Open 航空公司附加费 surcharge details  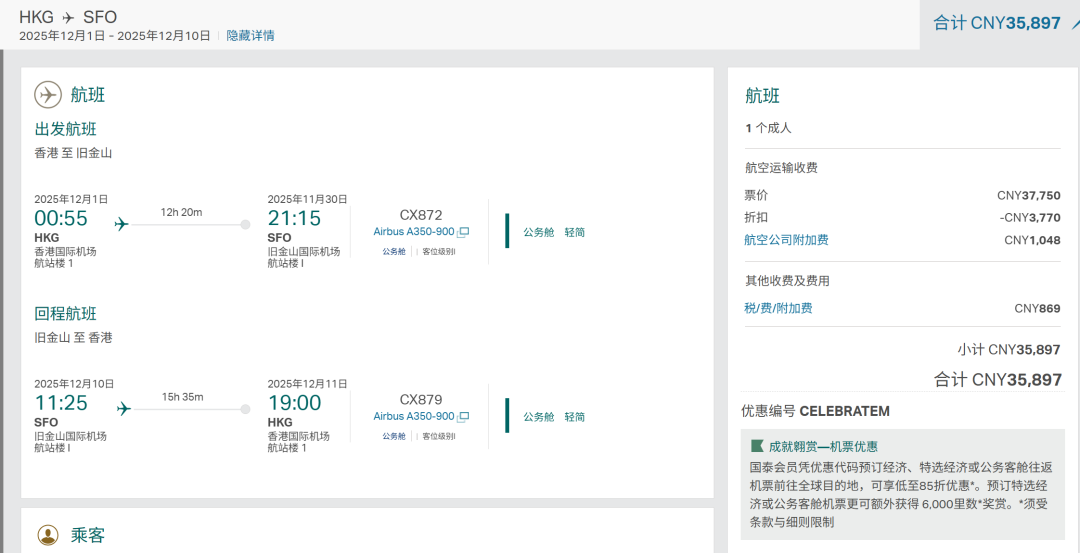(786, 240)
